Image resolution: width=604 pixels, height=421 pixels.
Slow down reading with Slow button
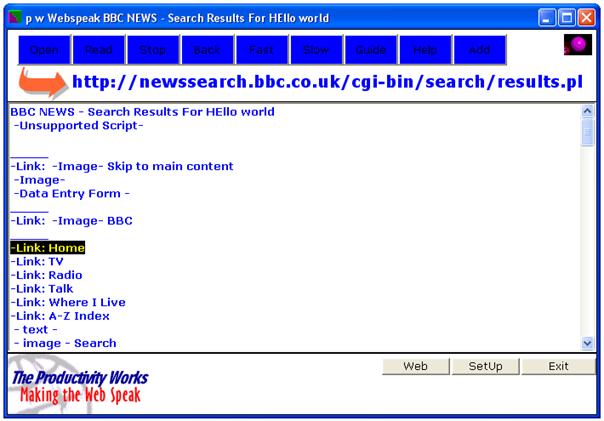[316, 50]
